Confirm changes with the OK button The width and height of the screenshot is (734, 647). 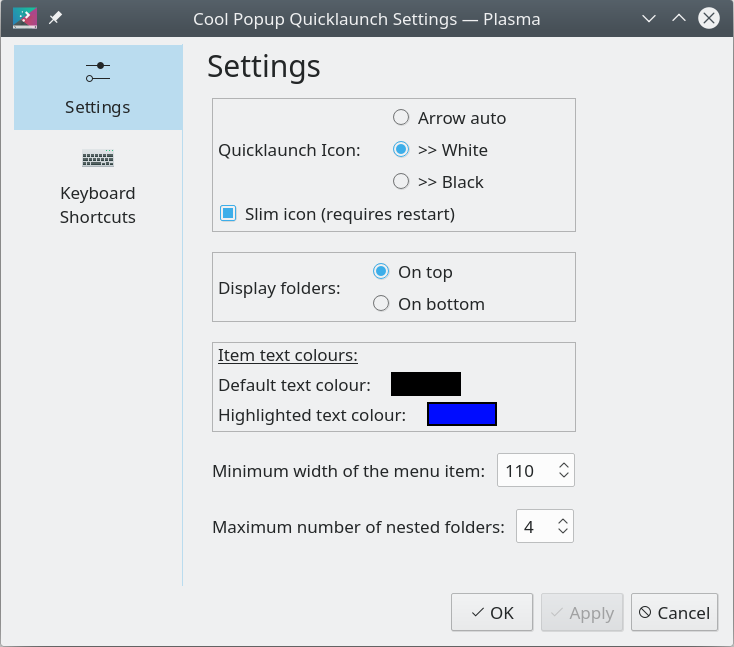pyautogui.click(x=492, y=612)
